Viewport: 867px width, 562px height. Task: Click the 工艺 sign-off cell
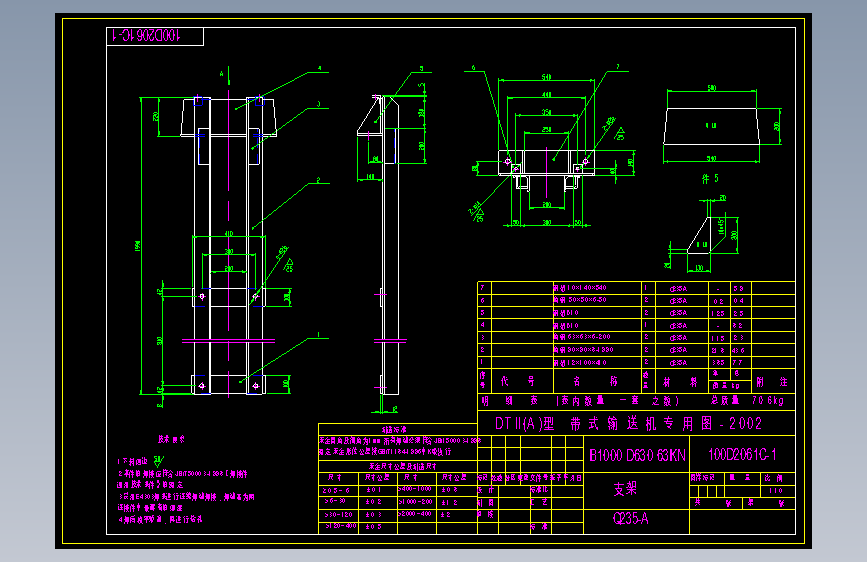click(x=539, y=502)
